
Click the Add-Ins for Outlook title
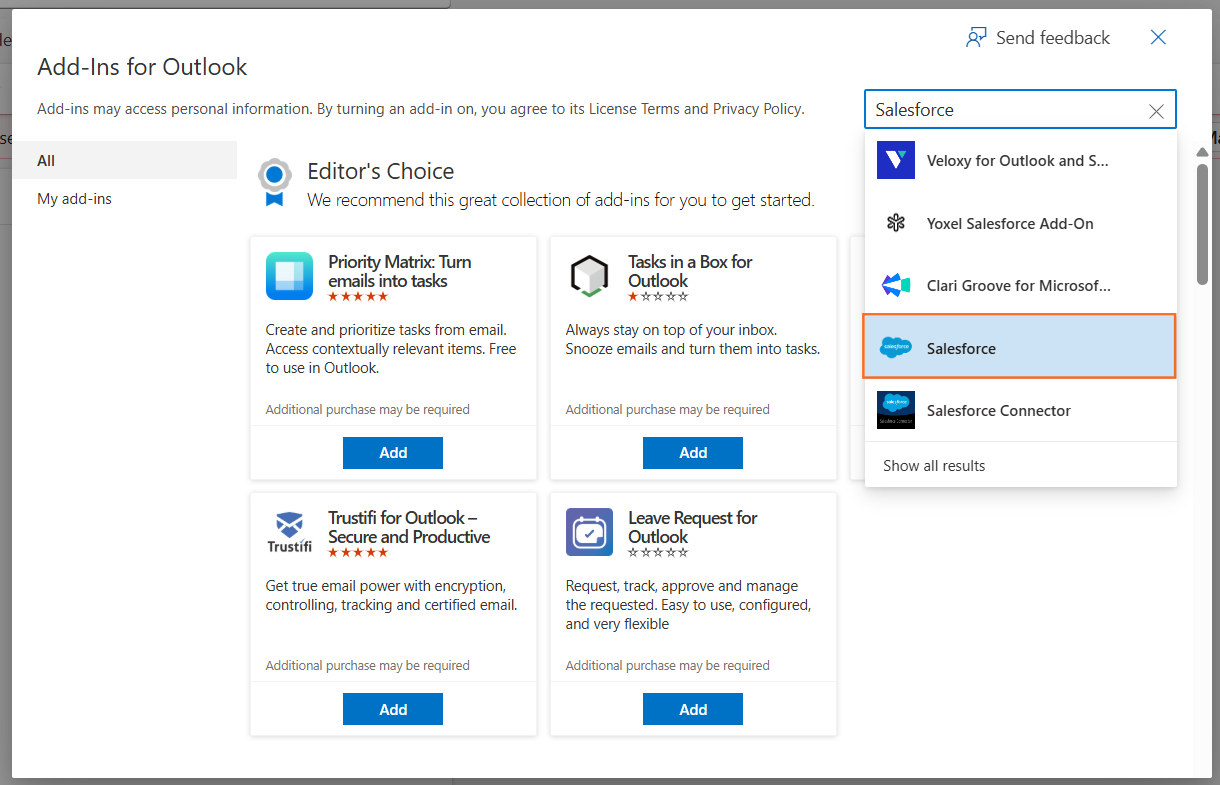tap(142, 67)
